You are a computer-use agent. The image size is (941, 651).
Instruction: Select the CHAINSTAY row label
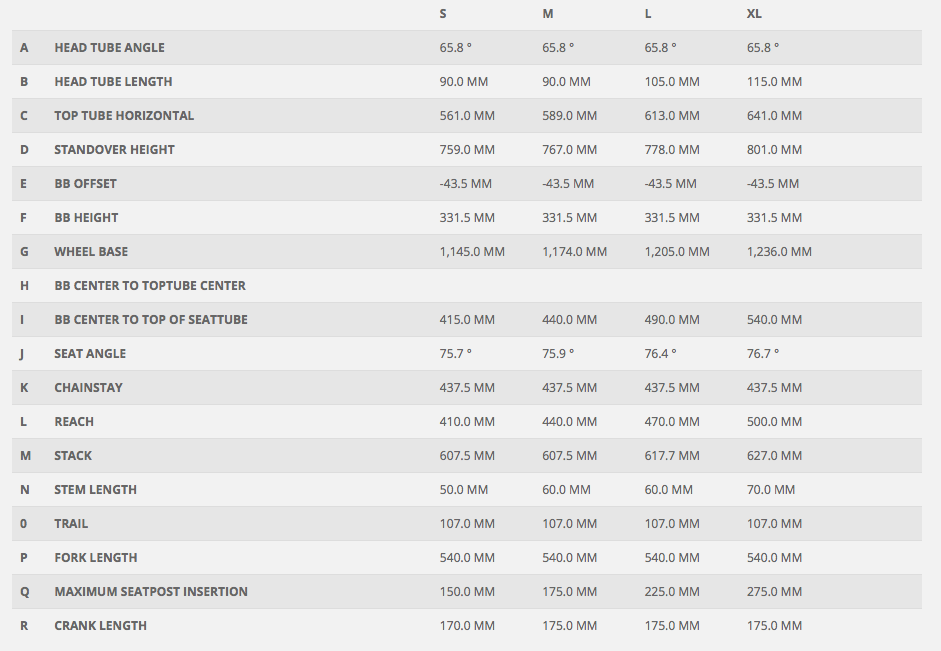click(x=88, y=388)
